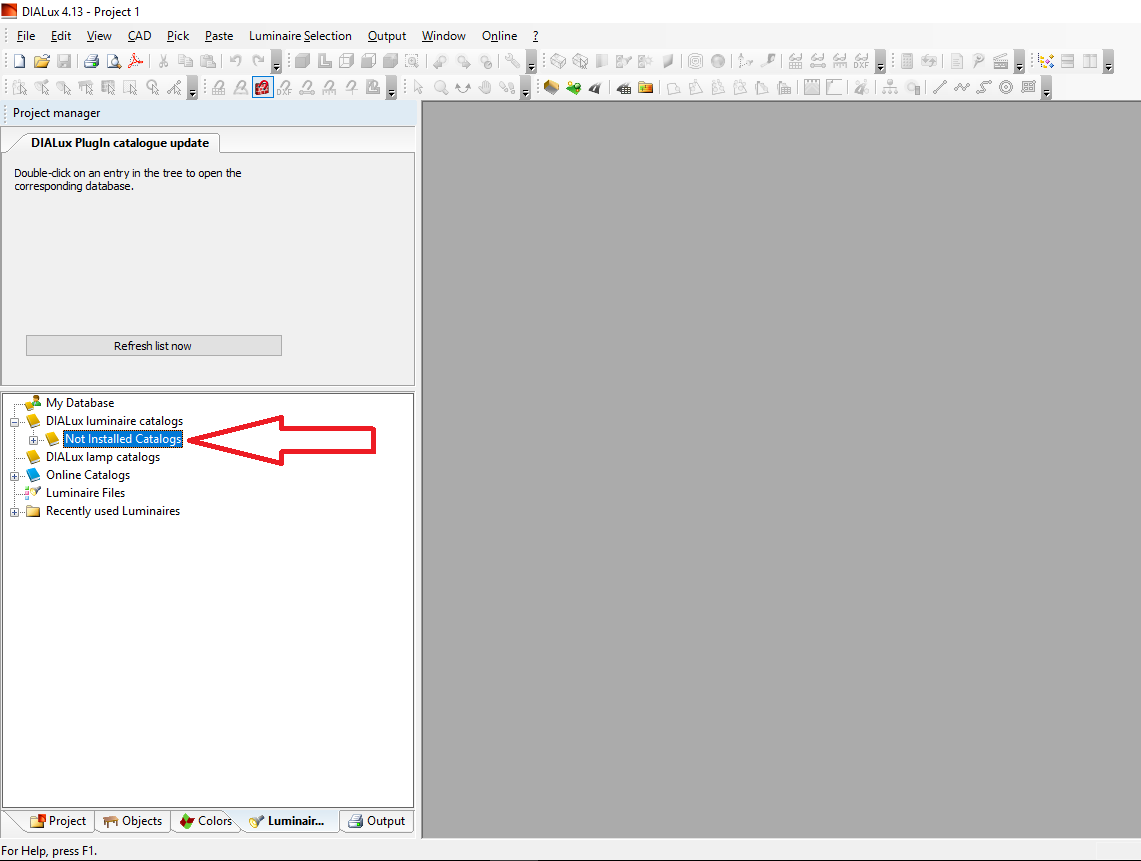Image resolution: width=1141 pixels, height=861 pixels.
Task: Select the draw line tool icon
Action: [939, 88]
